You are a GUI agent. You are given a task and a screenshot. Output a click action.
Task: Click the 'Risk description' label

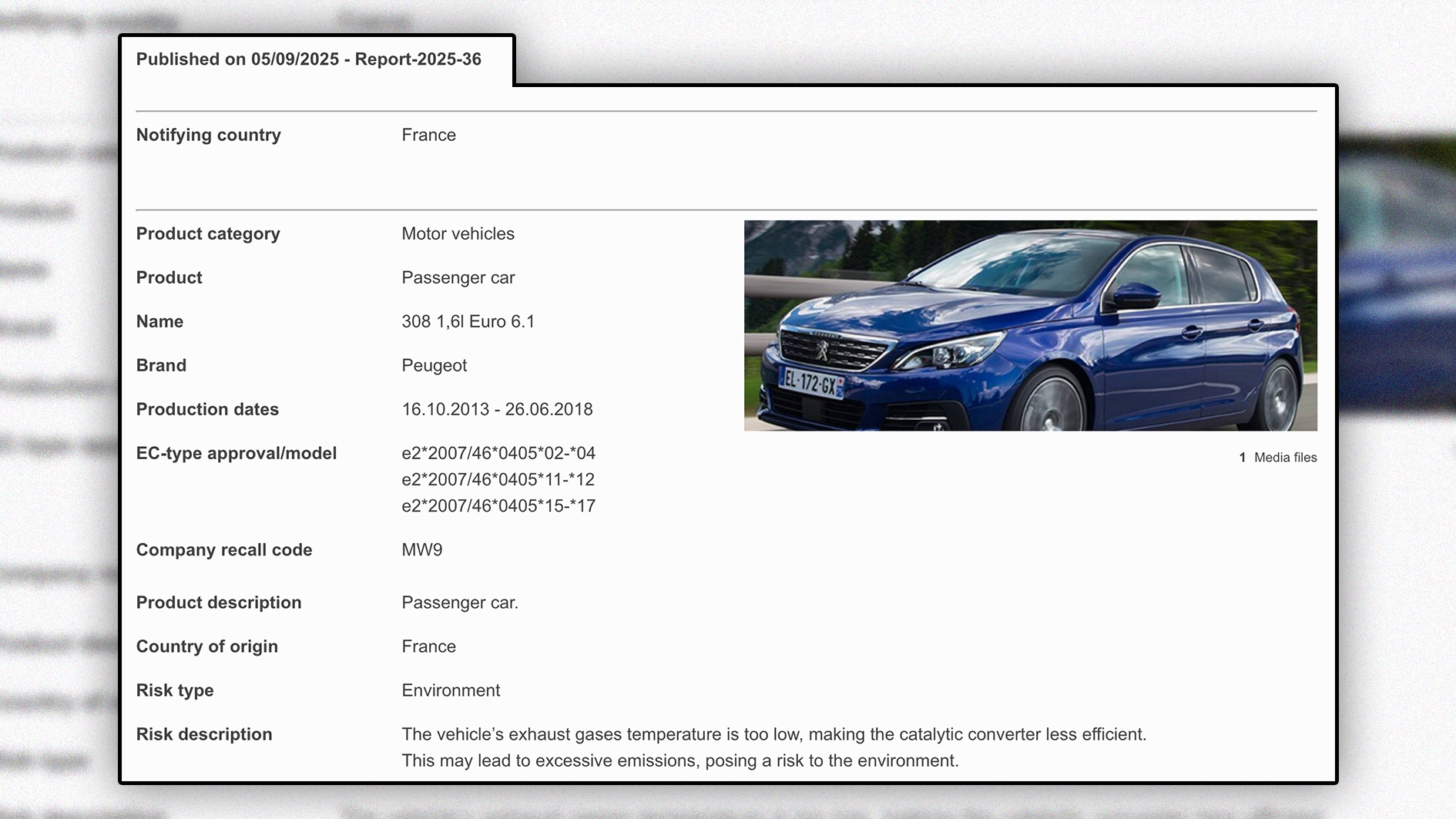pos(204,734)
